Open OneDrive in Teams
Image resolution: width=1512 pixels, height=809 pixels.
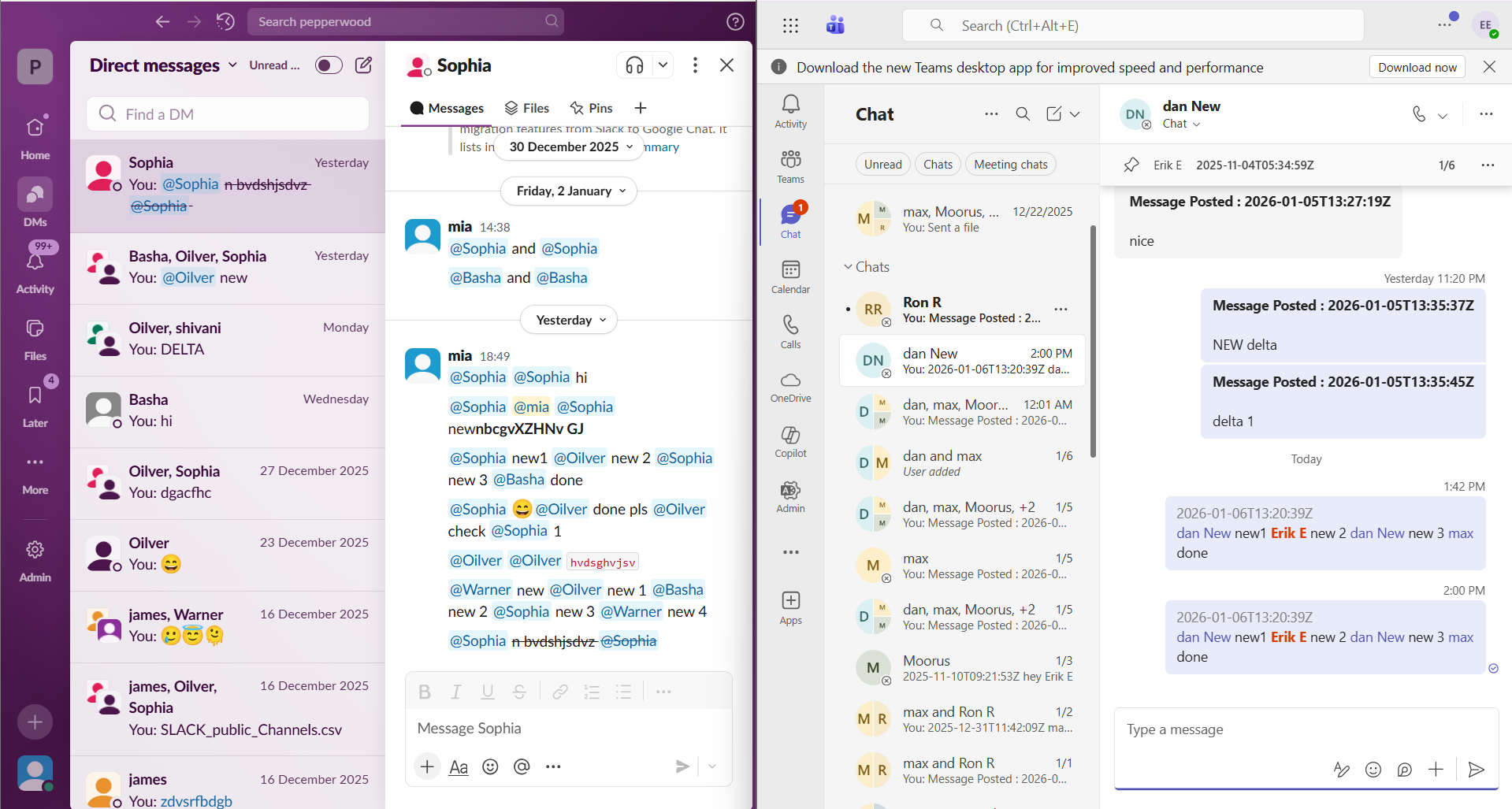[x=790, y=385]
